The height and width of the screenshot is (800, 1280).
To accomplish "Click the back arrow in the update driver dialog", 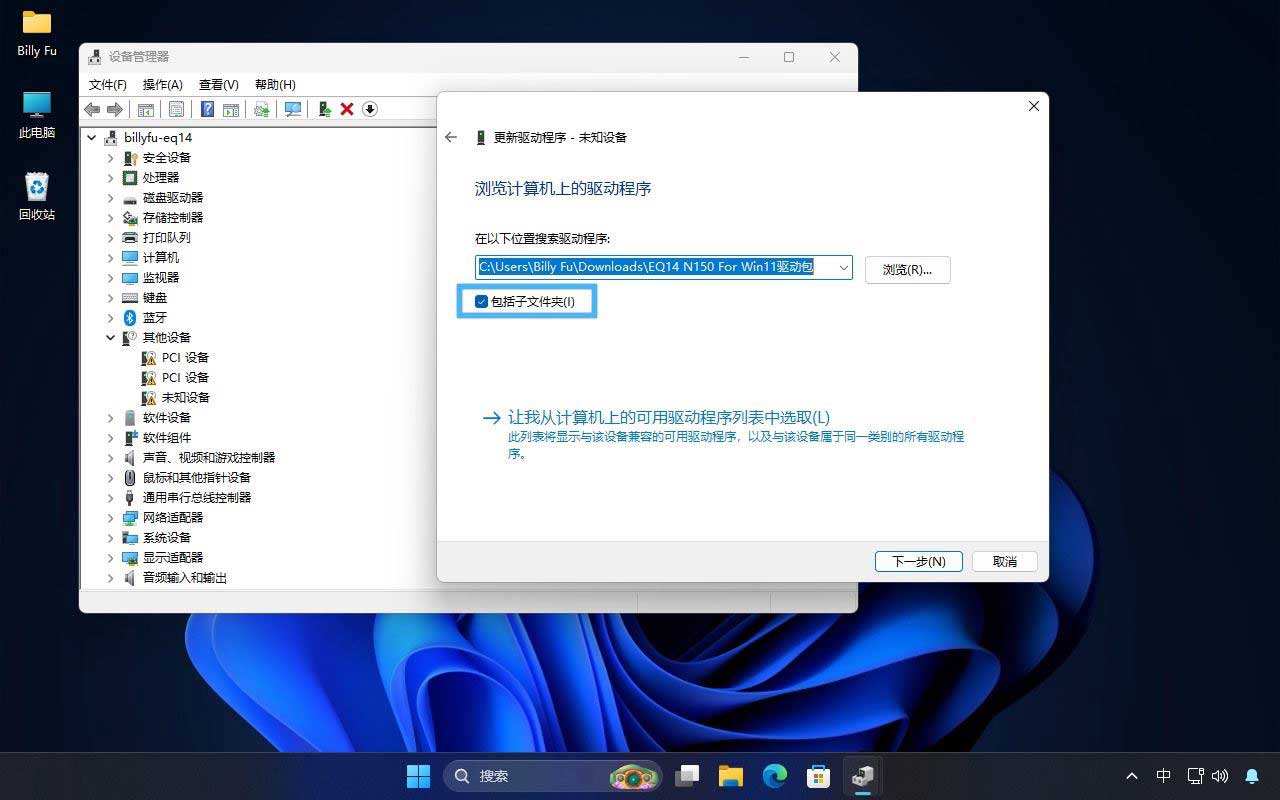I will point(451,137).
